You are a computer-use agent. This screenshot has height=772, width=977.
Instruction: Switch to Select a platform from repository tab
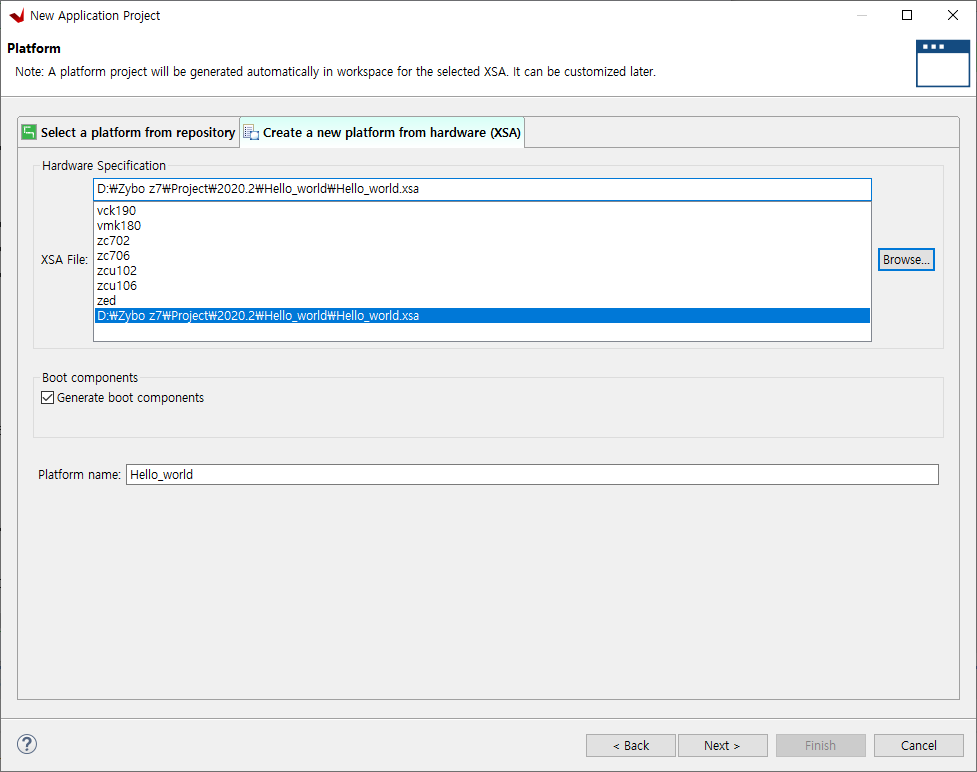click(129, 132)
